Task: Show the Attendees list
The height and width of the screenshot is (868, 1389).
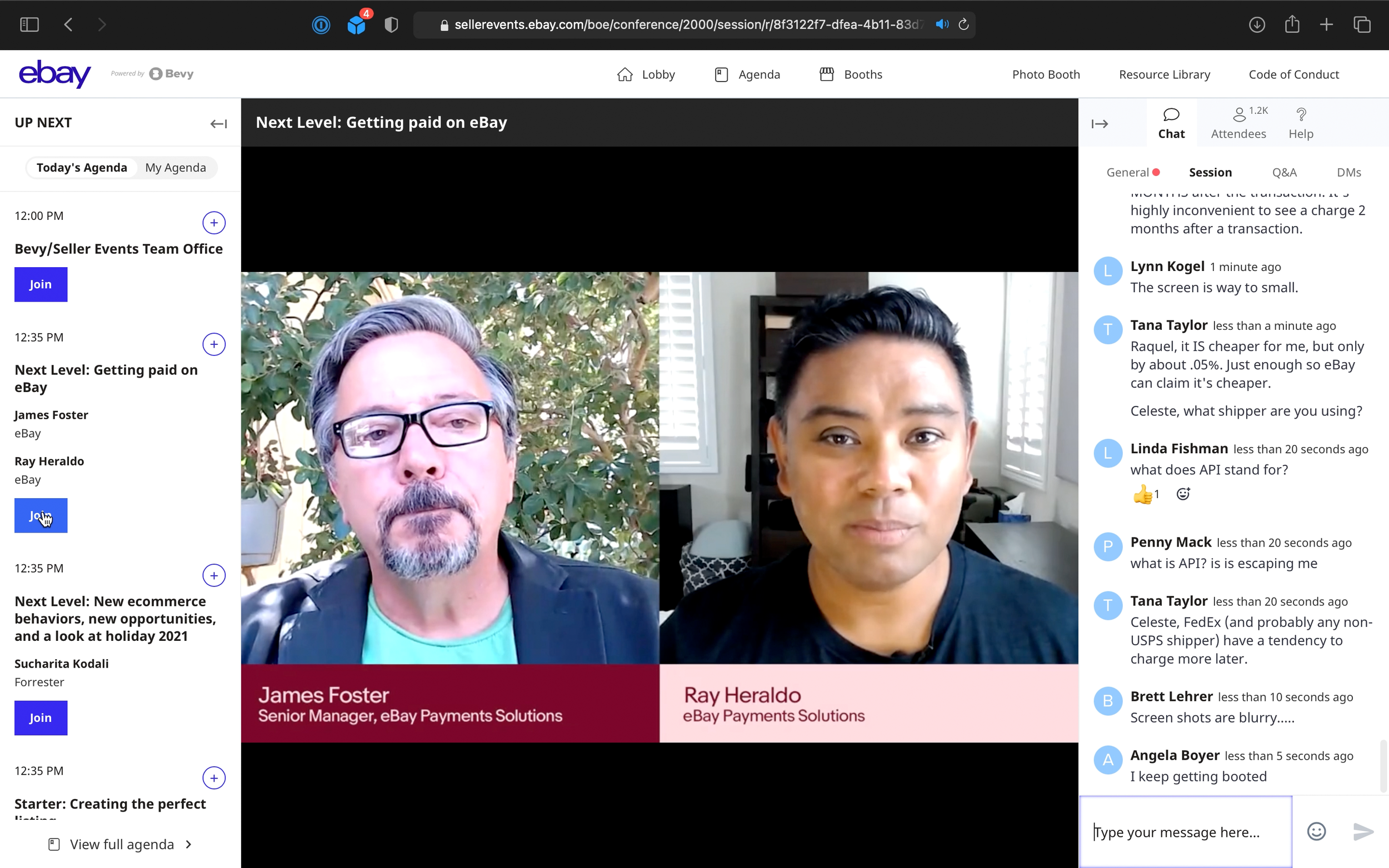Action: click(1238, 123)
